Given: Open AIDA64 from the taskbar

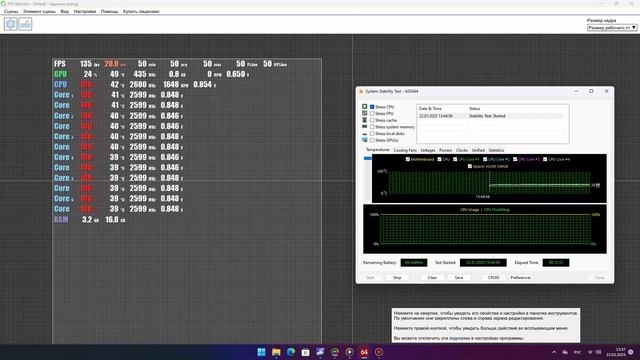Looking at the screenshot, I should (x=364, y=352).
